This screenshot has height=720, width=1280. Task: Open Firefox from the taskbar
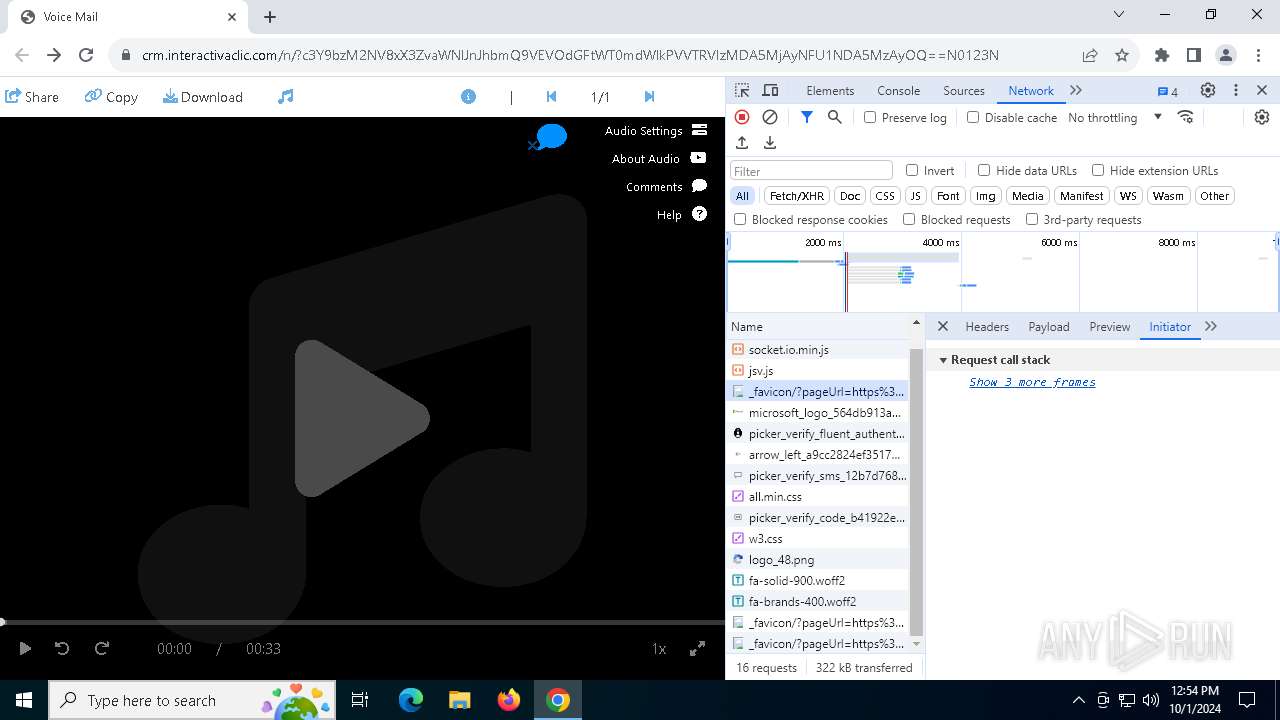click(x=508, y=700)
